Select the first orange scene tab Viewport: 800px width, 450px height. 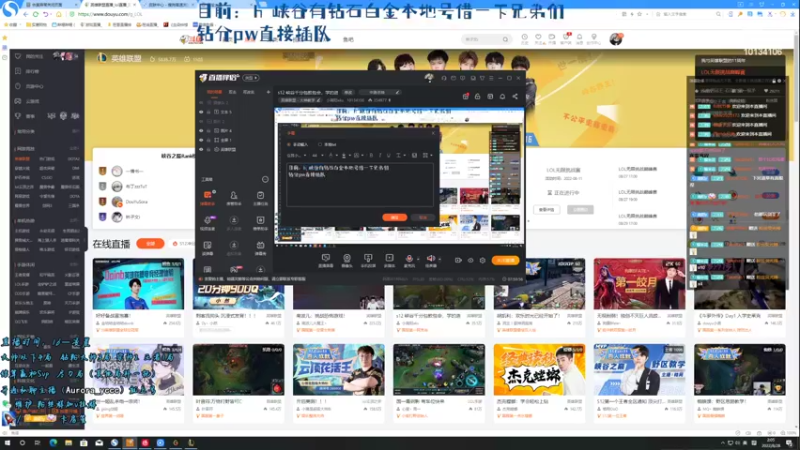[x=214, y=92]
